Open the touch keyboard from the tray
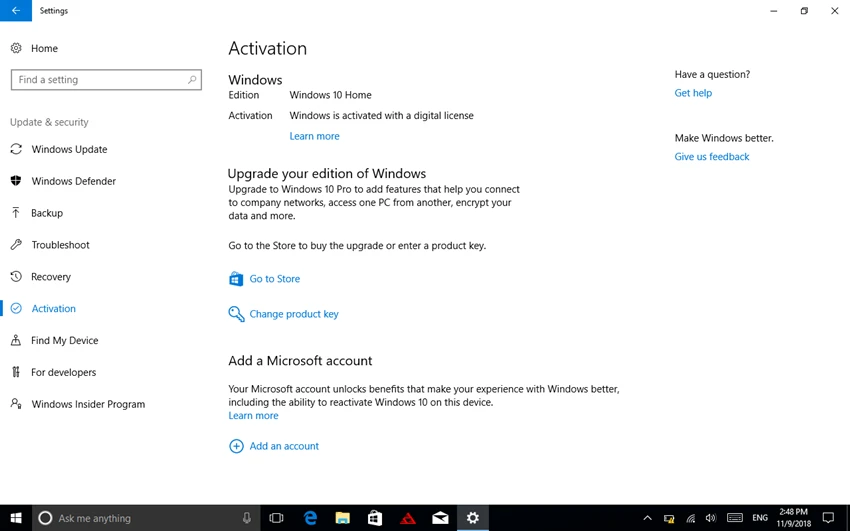The height and width of the screenshot is (531, 850). [735, 518]
